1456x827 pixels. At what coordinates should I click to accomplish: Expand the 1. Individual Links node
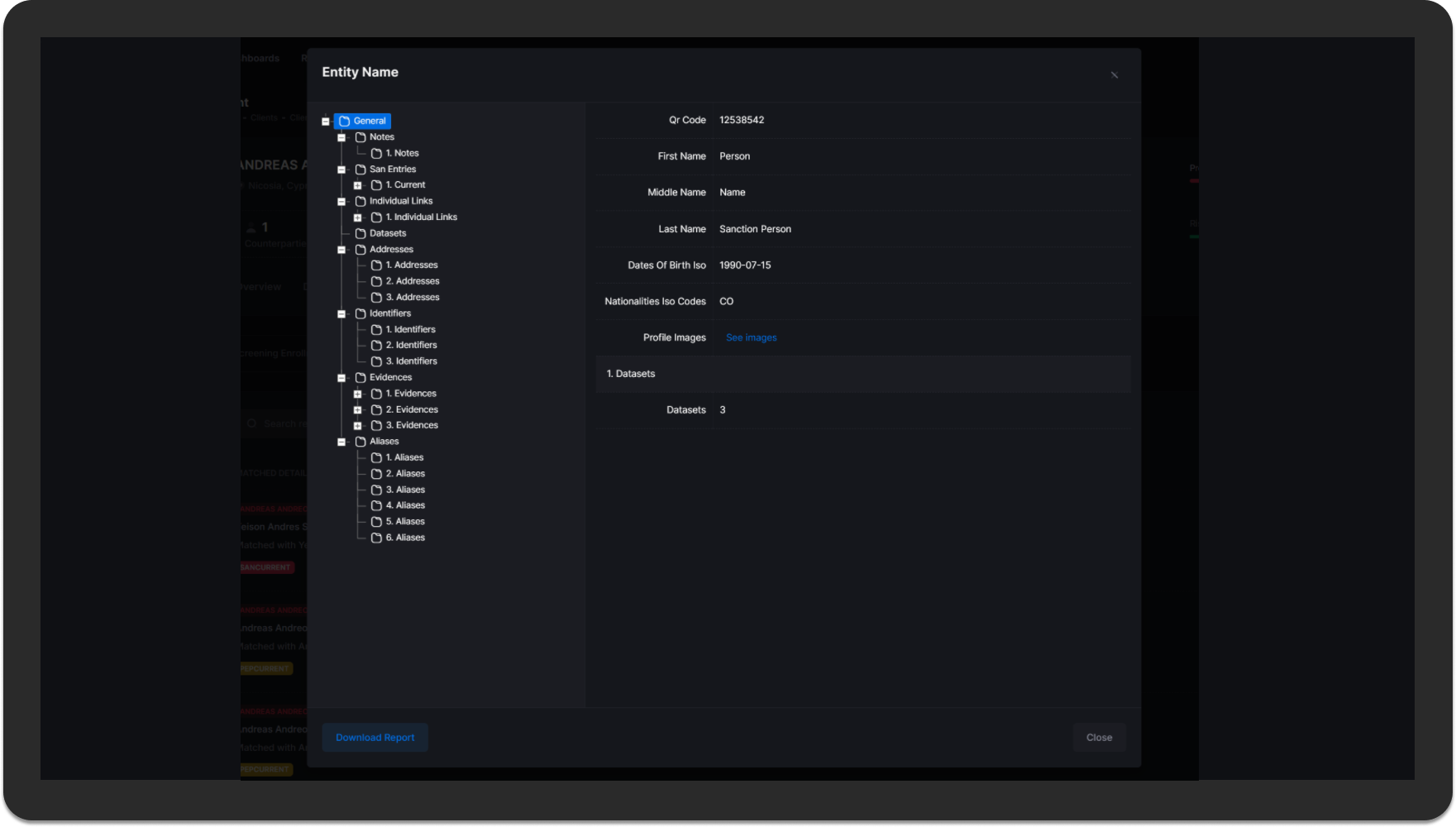(x=357, y=218)
